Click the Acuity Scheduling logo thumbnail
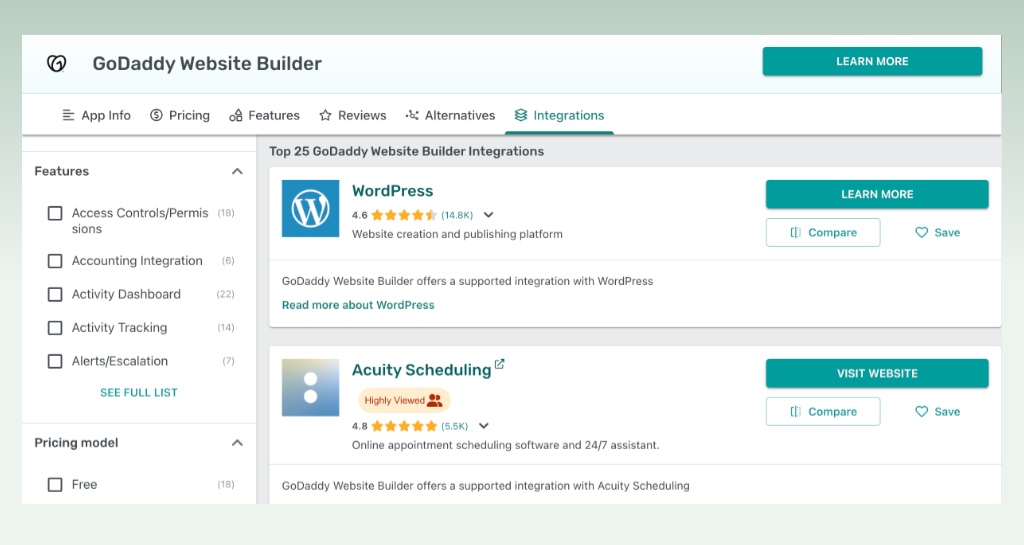The image size is (1024, 545). click(310, 387)
